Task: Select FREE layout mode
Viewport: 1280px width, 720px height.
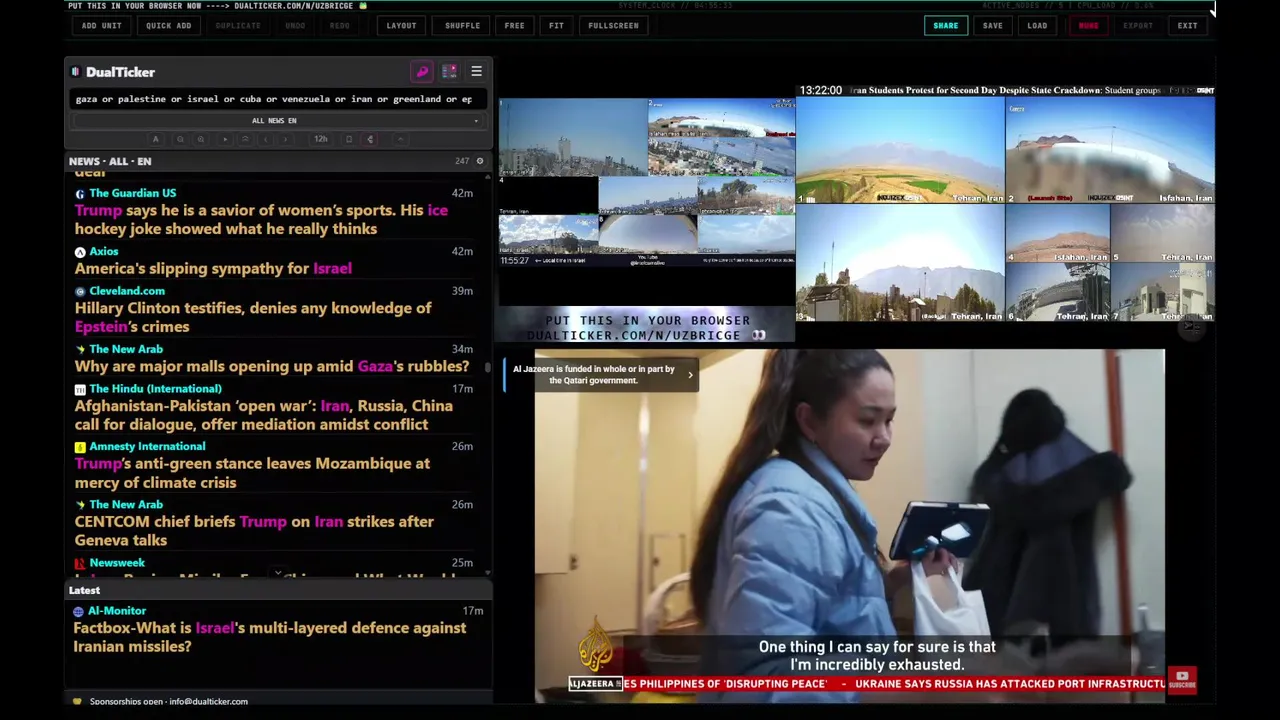Action: tap(514, 26)
